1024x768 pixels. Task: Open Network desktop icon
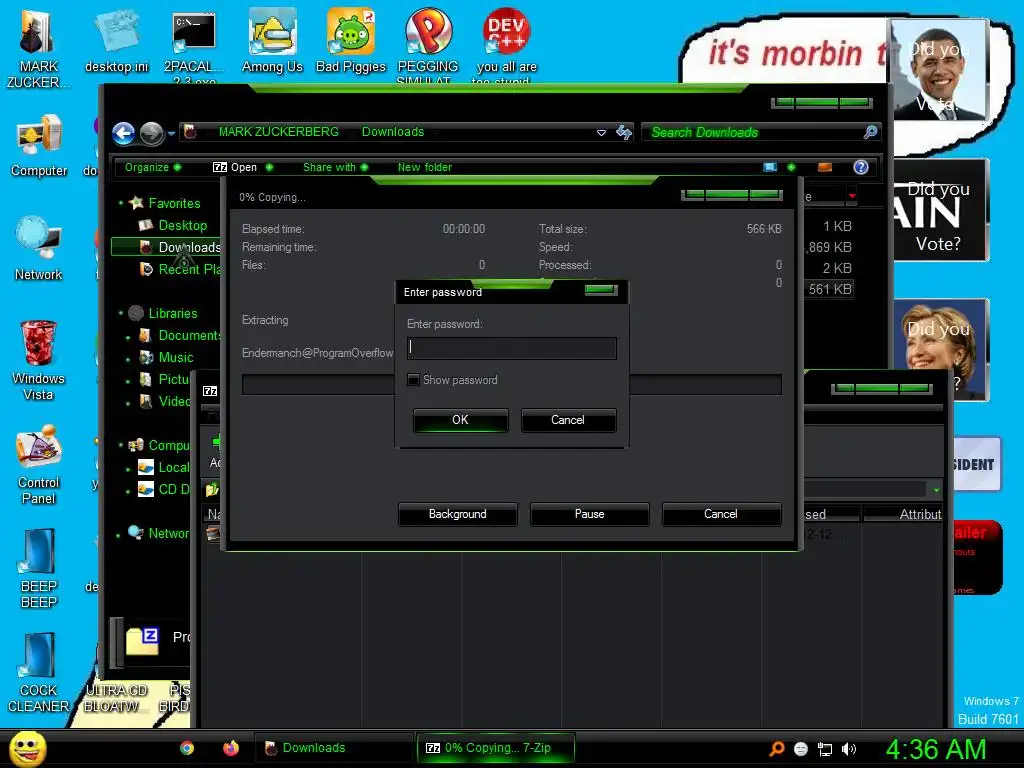click(x=39, y=248)
